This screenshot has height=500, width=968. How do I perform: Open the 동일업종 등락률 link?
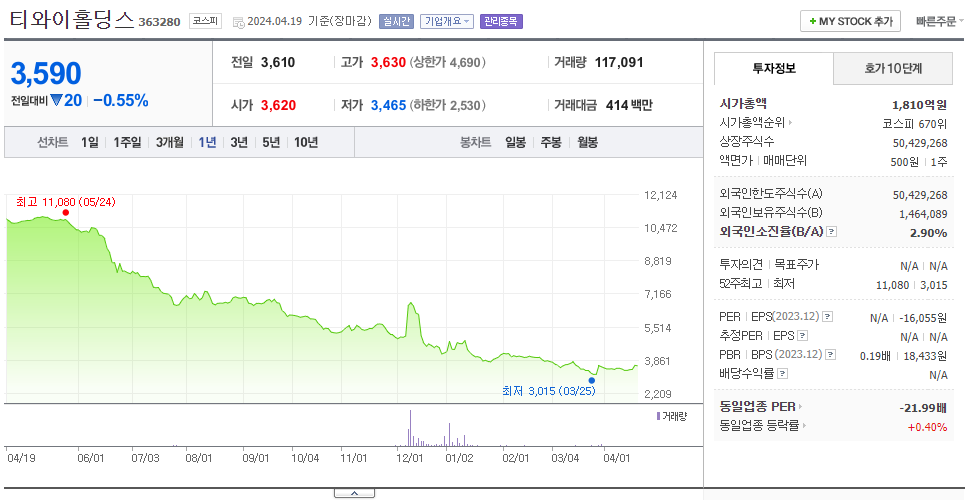(762, 425)
